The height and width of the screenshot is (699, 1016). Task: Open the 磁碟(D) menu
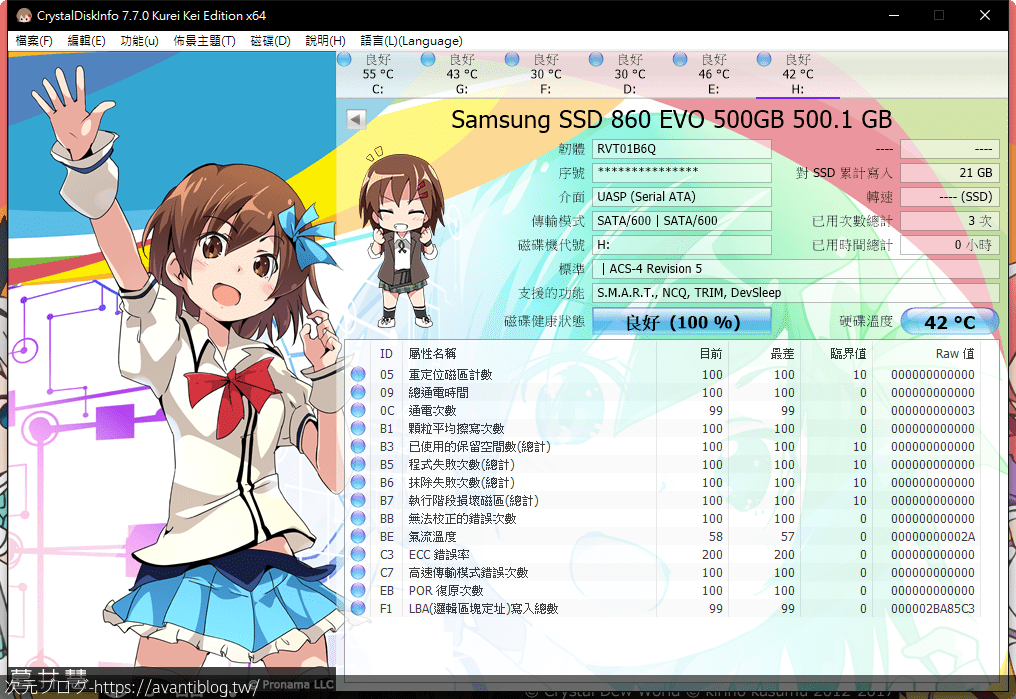[x=270, y=41]
